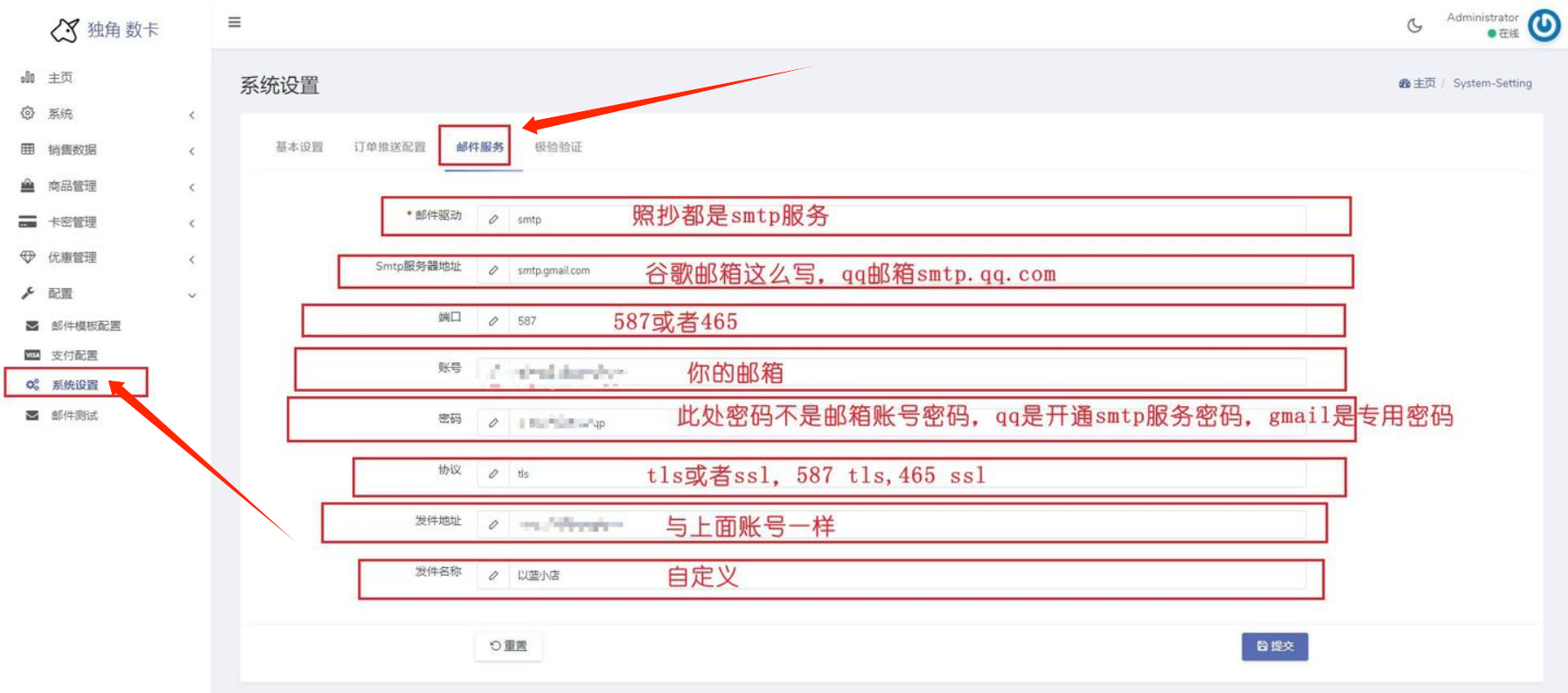This screenshot has width=1568, height=693.
Task: Select the 邮件服务 tab
Action: [x=480, y=147]
